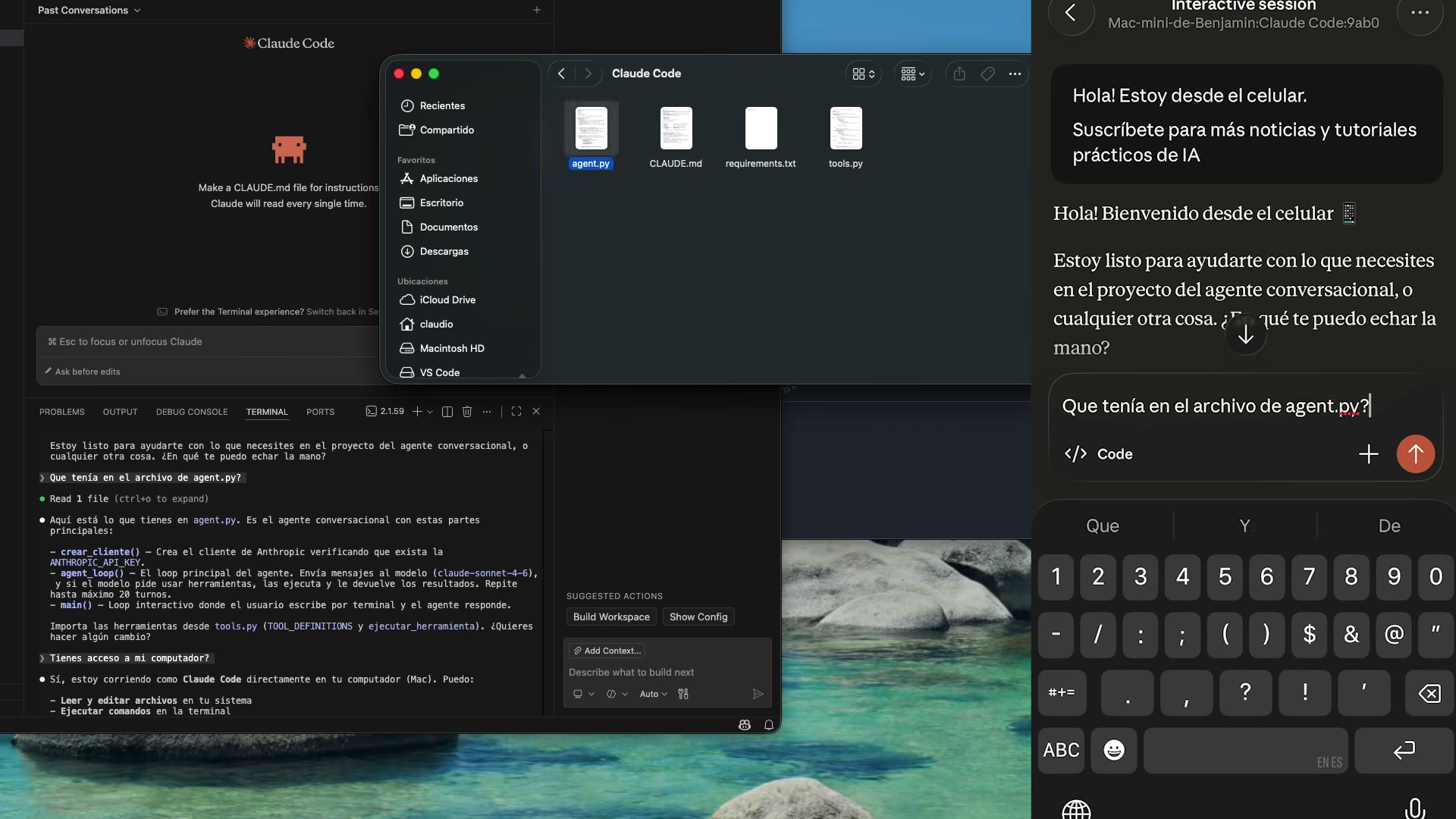Open notifications bell in status bar
Image resolution: width=1456 pixels, height=819 pixels.
point(769,725)
